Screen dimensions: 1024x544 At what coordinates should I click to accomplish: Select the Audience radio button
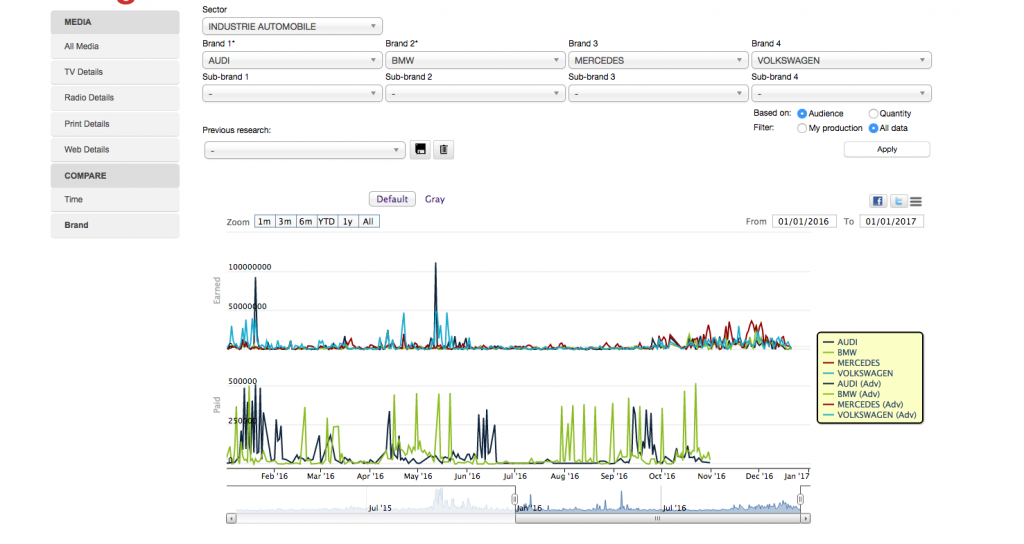[x=802, y=114]
